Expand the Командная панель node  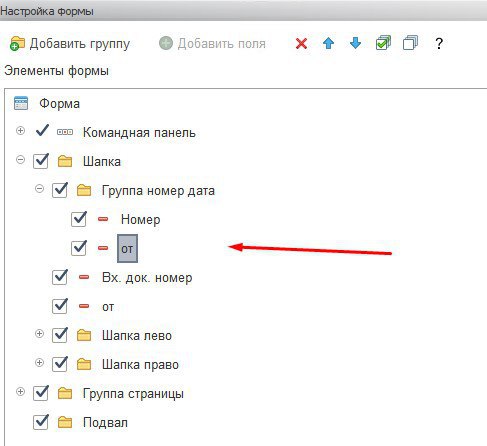pyautogui.click(x=20, y=131)
